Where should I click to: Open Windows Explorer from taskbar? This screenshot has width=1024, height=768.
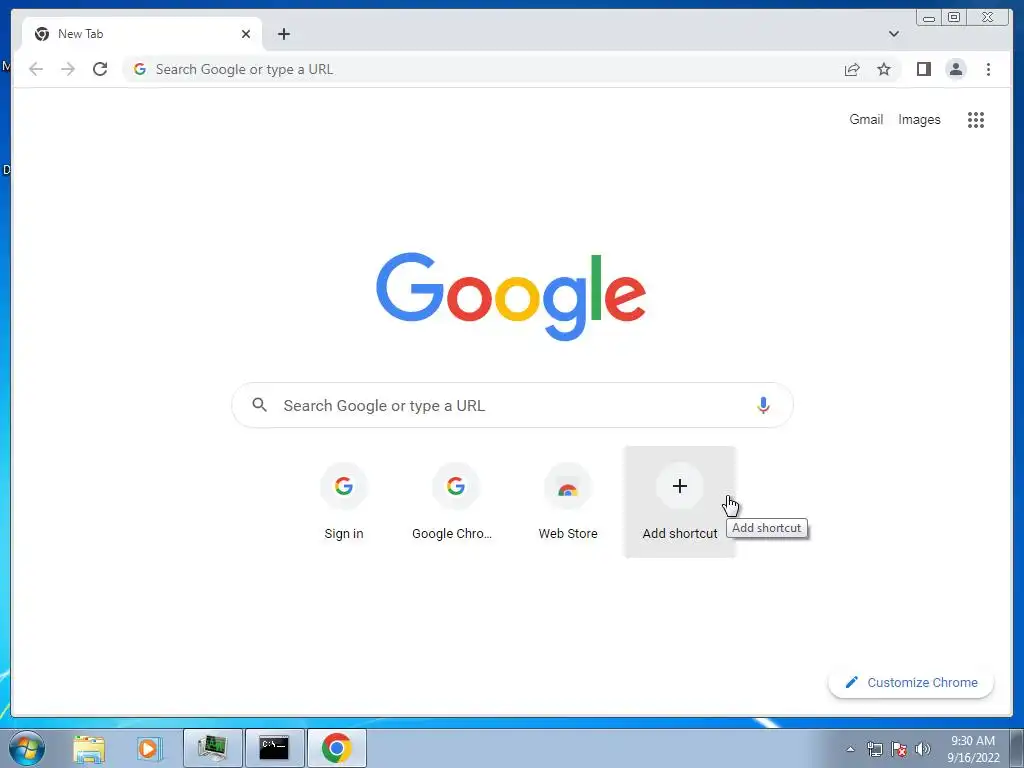pos(89,749)
